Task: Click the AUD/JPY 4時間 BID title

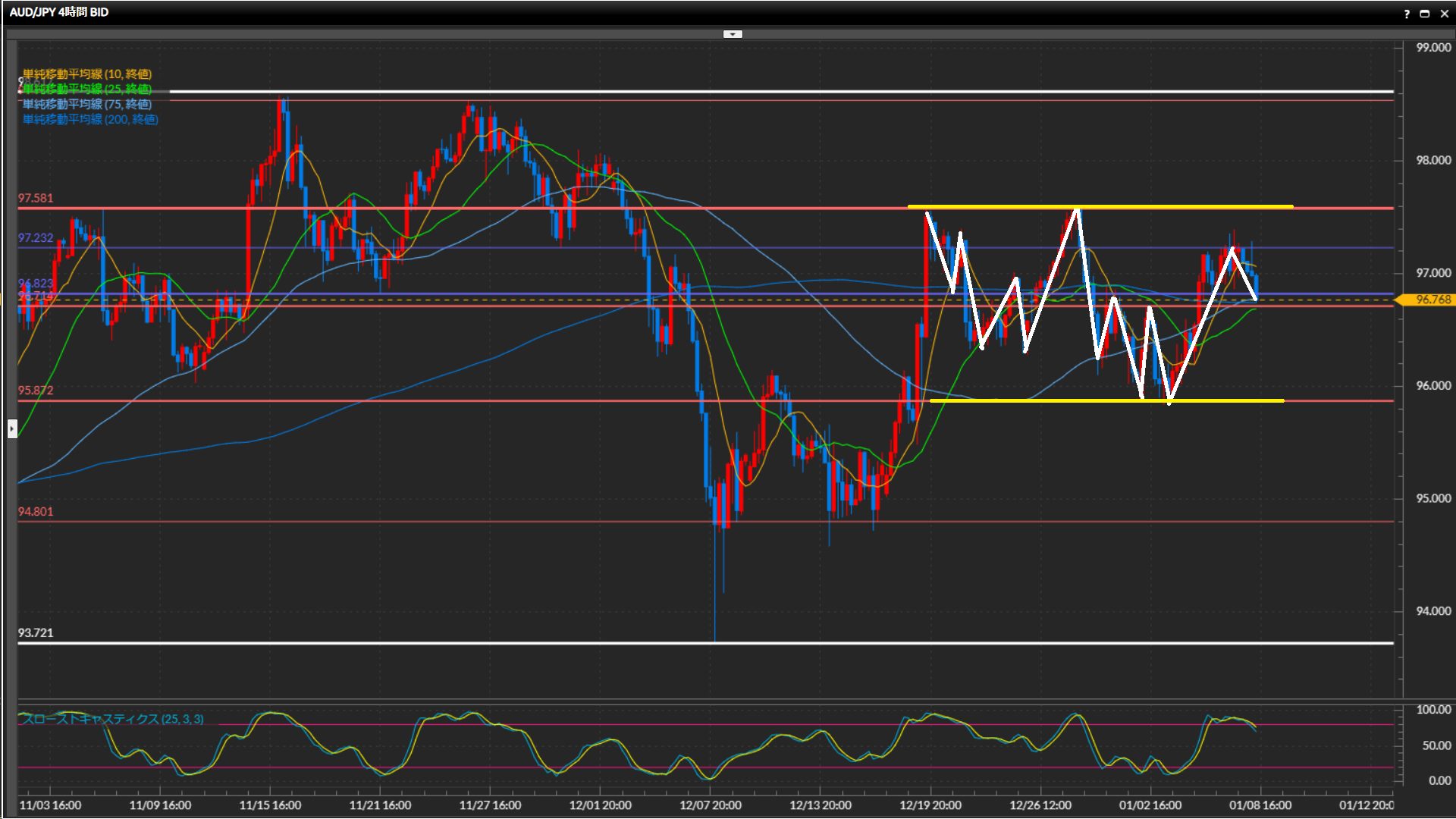Action: click(59, 12)
